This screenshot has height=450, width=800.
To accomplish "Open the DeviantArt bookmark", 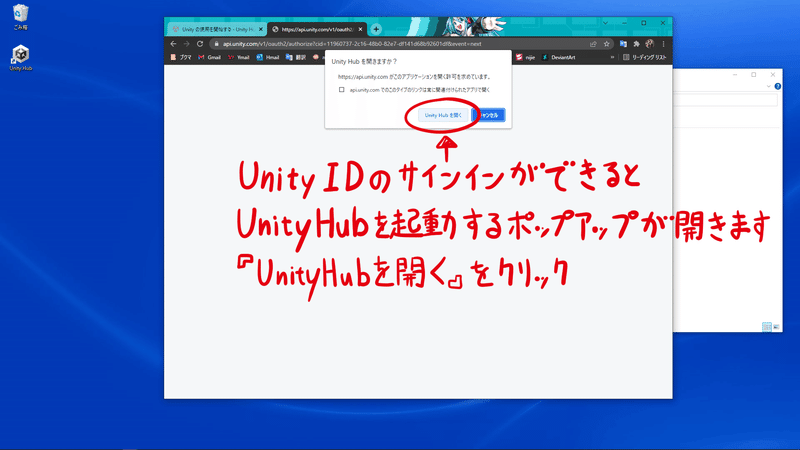I will click(x=558, y=57).
